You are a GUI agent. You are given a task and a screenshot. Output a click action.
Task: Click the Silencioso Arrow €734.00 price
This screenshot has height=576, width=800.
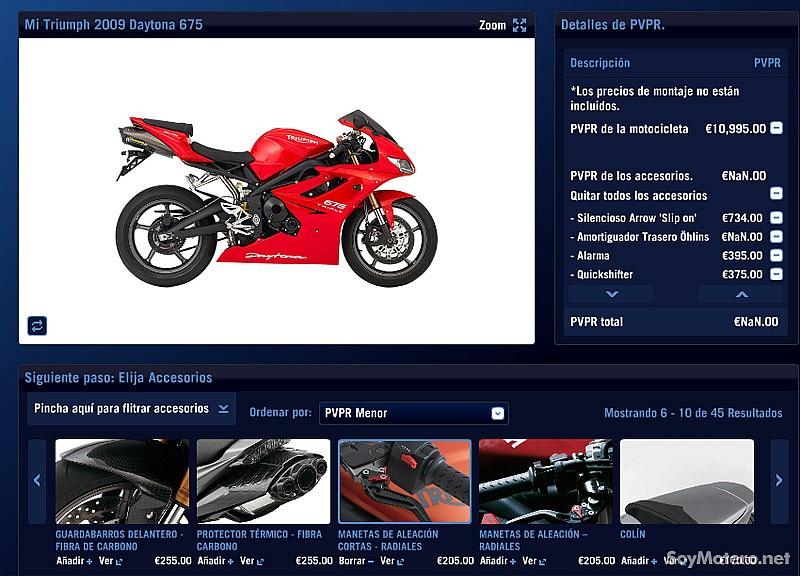[742, 218]
